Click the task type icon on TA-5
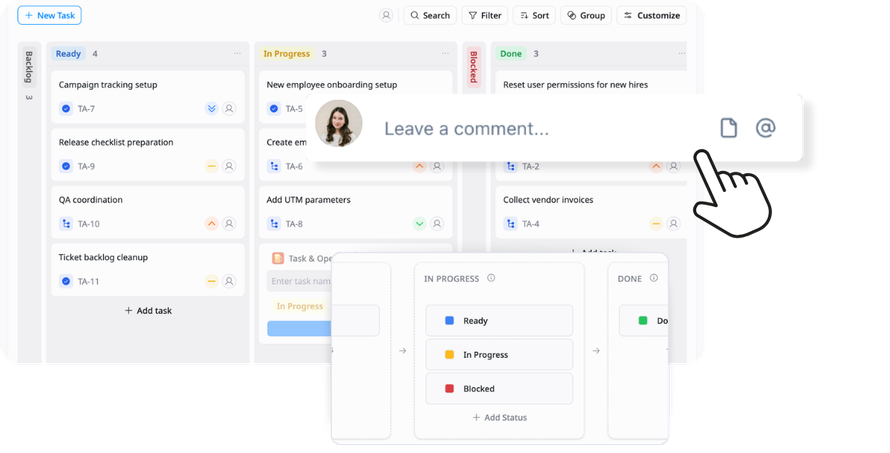890x453 pixels. 274,108
